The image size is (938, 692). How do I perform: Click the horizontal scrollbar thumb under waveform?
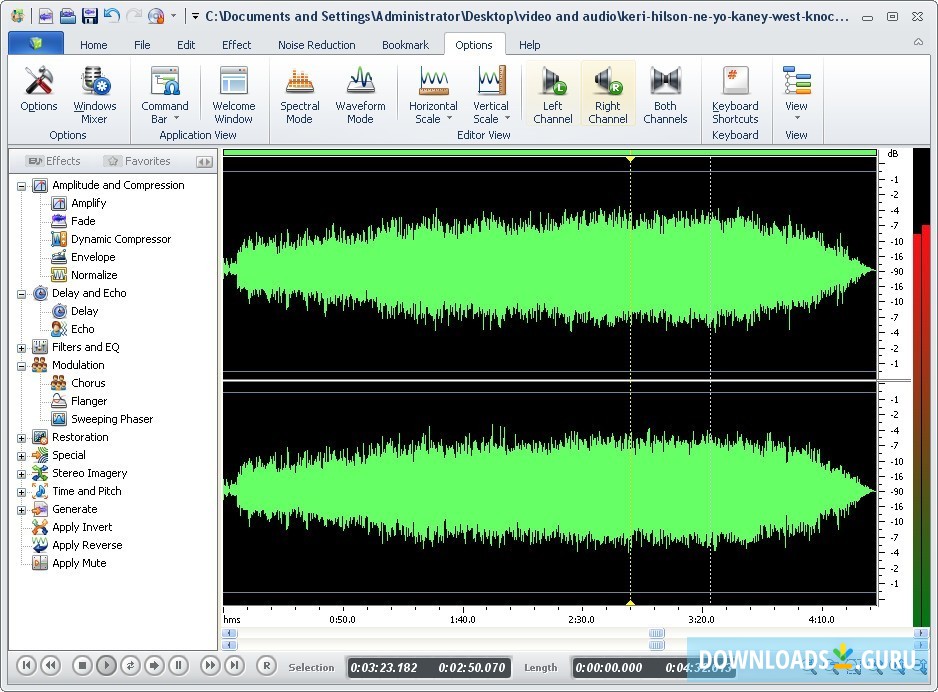[x=656, y=633]
